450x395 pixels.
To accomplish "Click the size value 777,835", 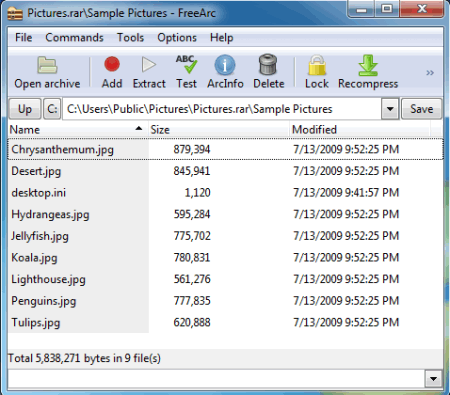I will [192, 301].
